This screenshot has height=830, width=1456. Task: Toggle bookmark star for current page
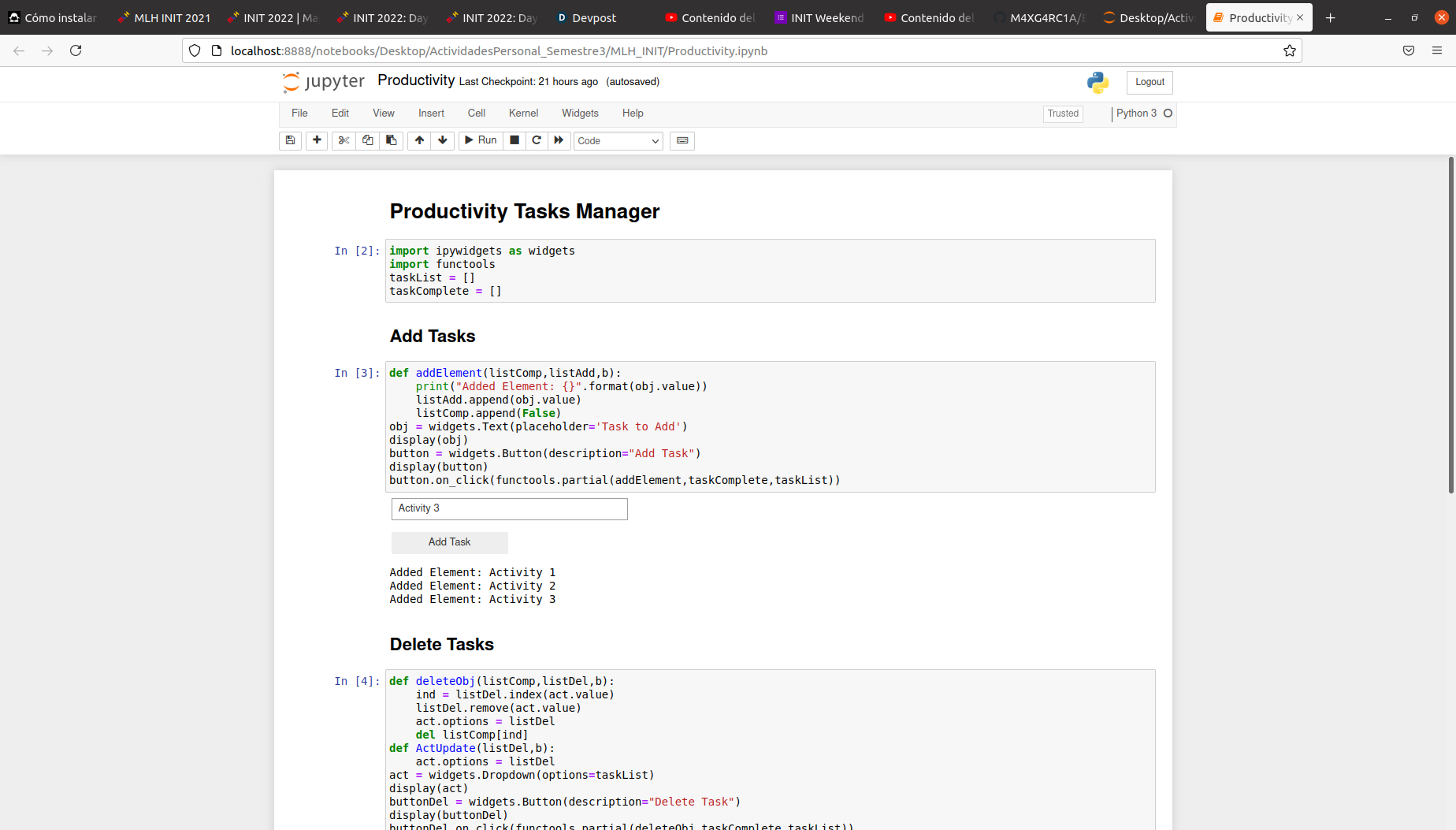point(1290,50)
